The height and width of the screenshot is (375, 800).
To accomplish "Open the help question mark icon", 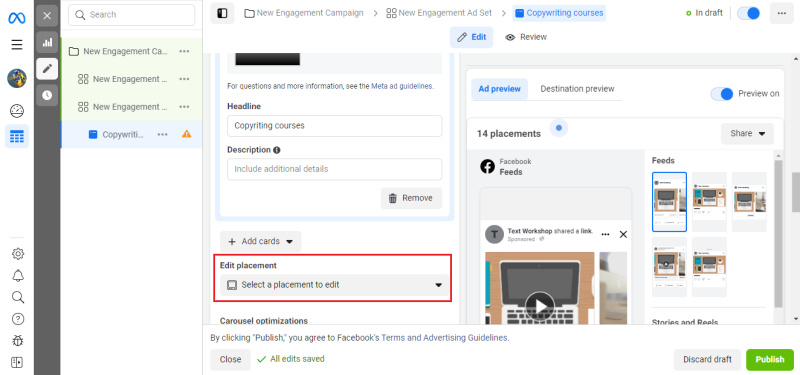I will 18,319.
